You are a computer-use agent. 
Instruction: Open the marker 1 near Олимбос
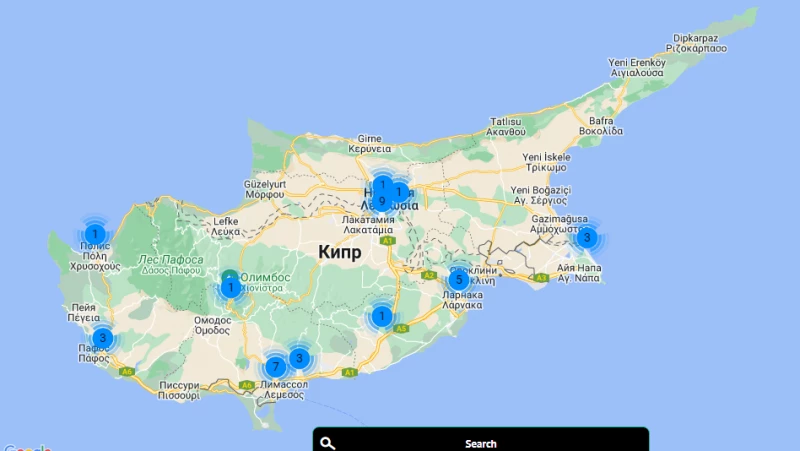pyautogui.click(x=231, y=288)
